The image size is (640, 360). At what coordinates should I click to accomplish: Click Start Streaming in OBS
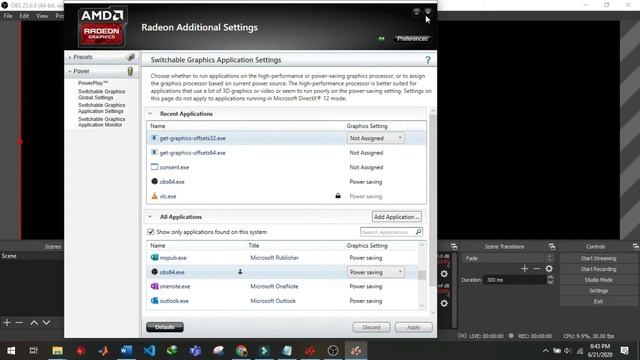(x=598, y=258)
